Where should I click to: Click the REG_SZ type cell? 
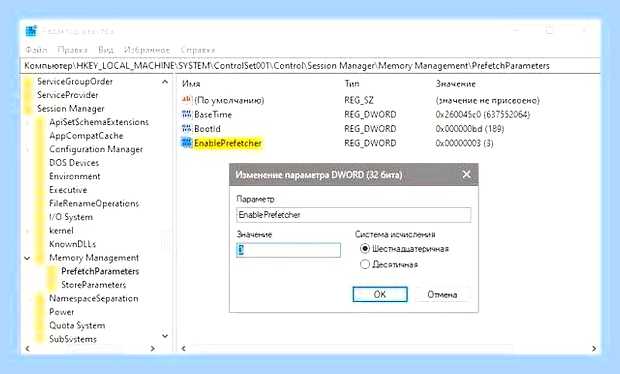tap(359, 100)
